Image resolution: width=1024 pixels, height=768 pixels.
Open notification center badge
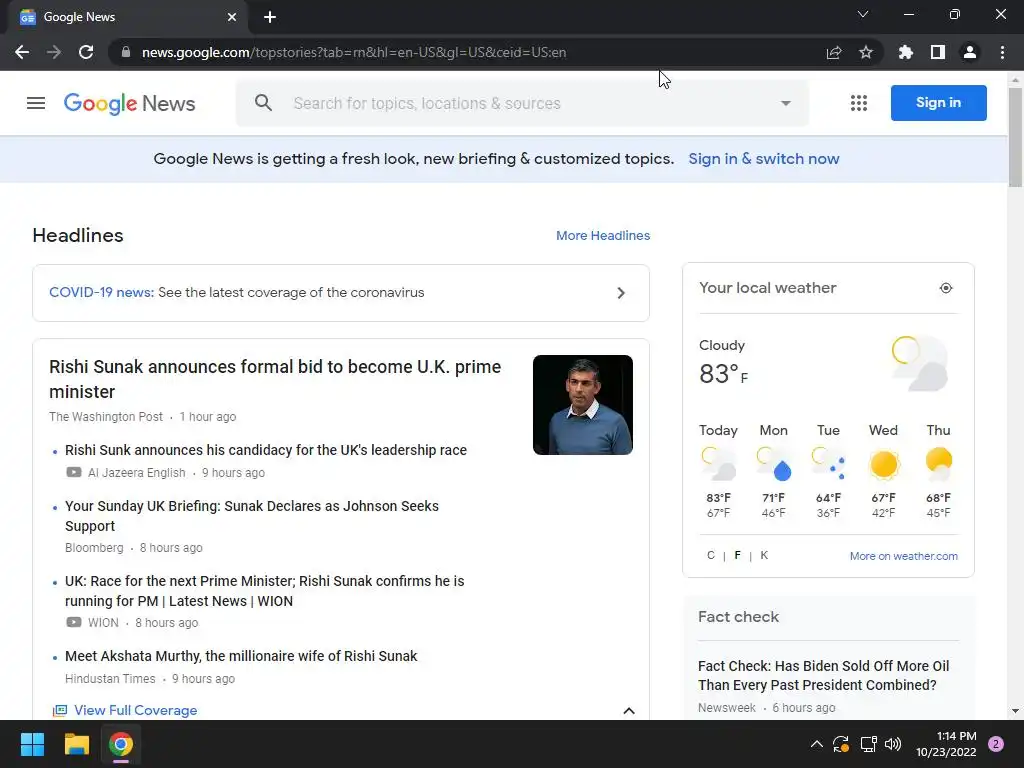[996, 744]
